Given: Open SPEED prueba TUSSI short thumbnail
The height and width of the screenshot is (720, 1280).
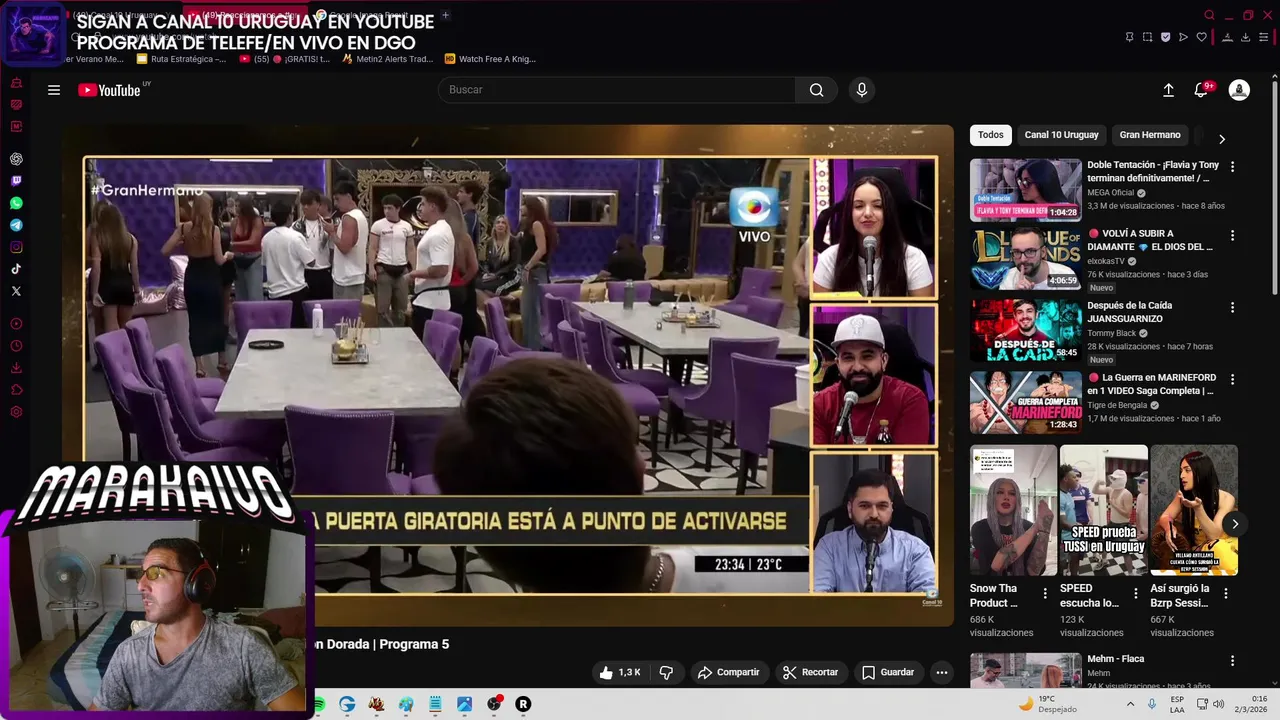Looking at the screenshot, I should coord(1103,510).
